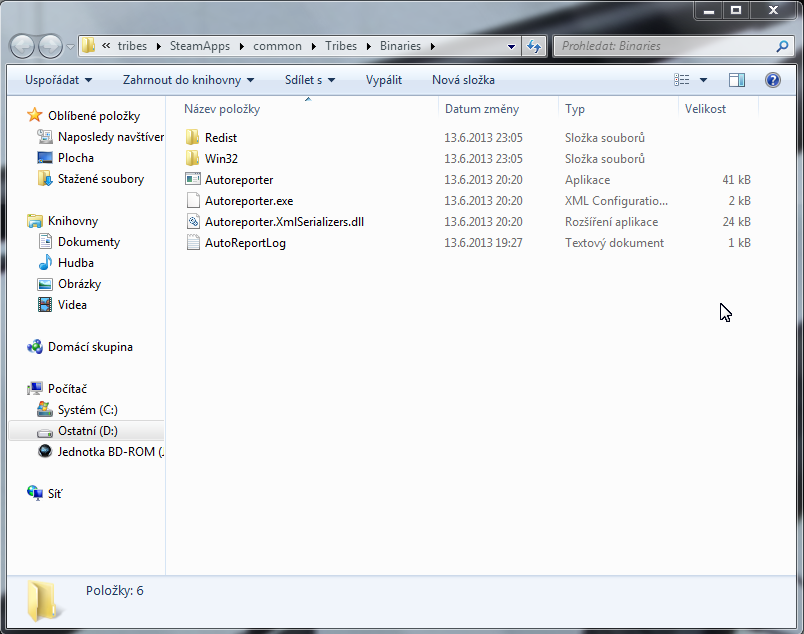Click the Síť network icon
The width and height of the screenshot is (804, 634).
[x=34, y=493]
